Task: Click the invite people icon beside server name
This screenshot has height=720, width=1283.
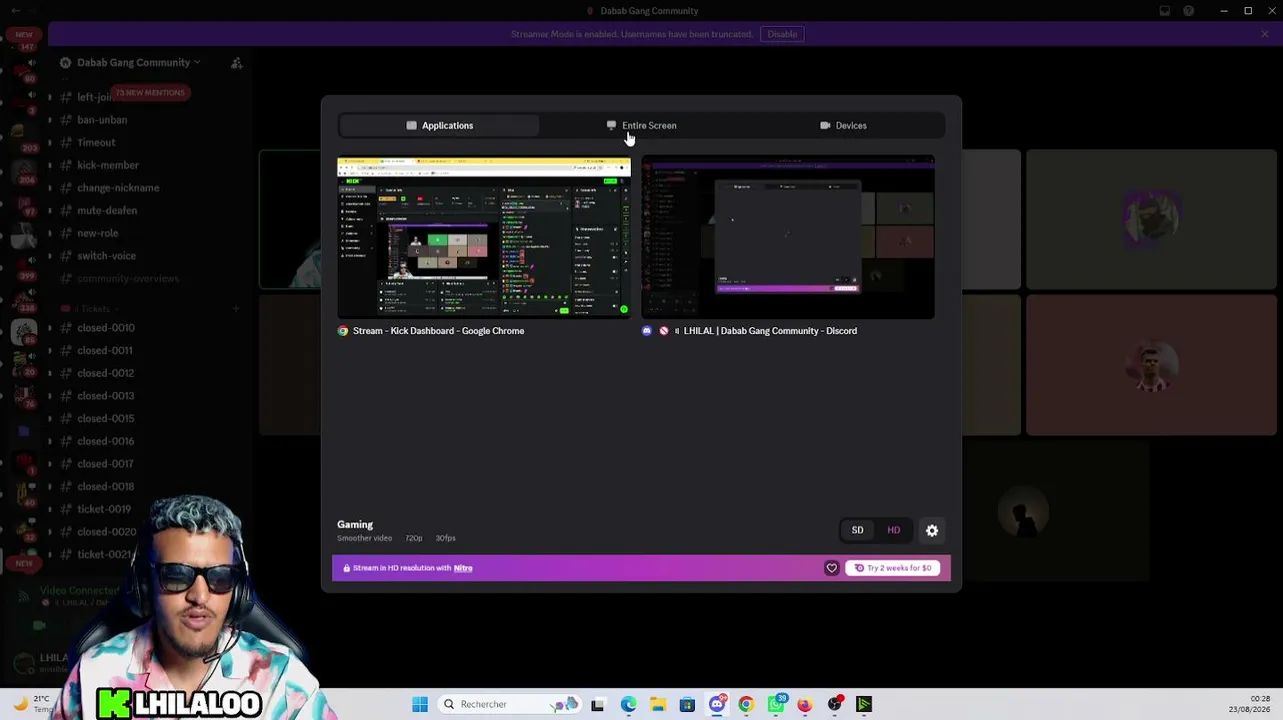Action: pyautogui.click(x=236, y=63)
